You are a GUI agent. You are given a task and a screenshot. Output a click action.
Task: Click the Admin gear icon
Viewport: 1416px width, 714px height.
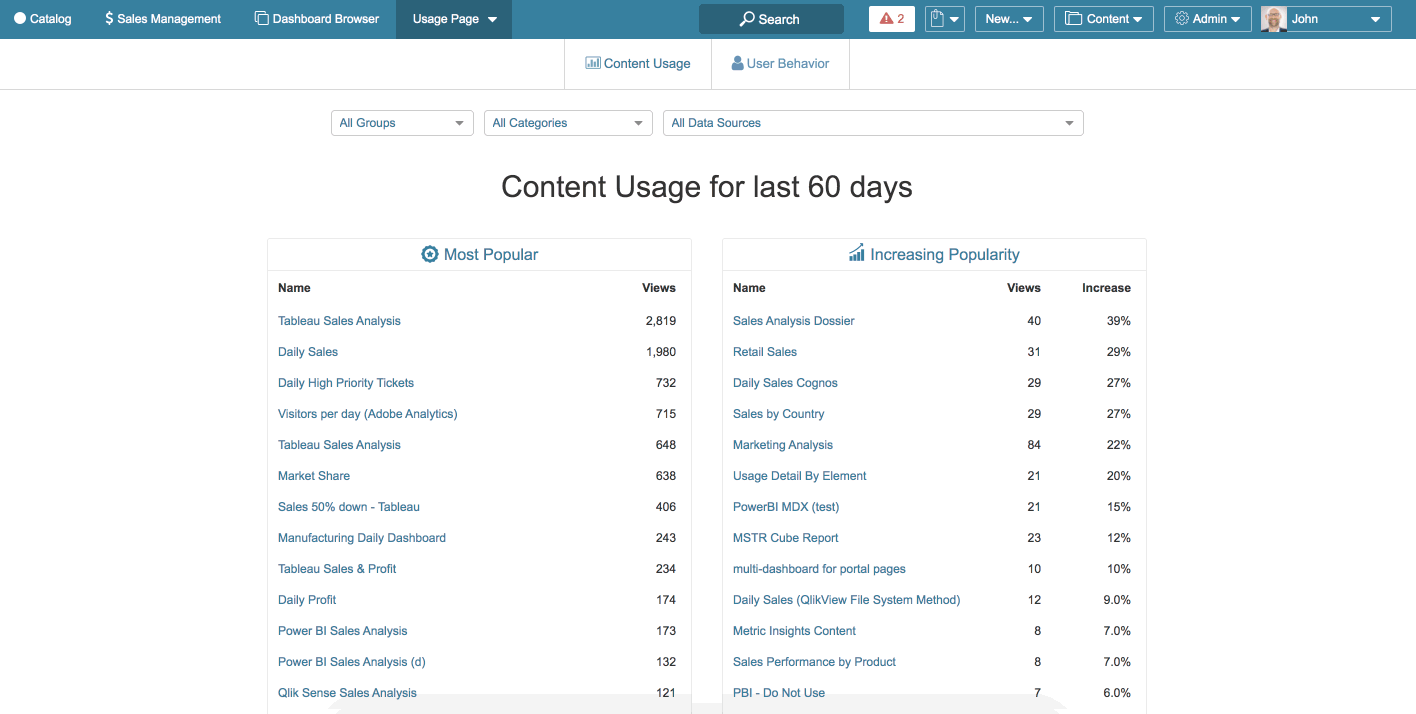[x=1182, y=19]
